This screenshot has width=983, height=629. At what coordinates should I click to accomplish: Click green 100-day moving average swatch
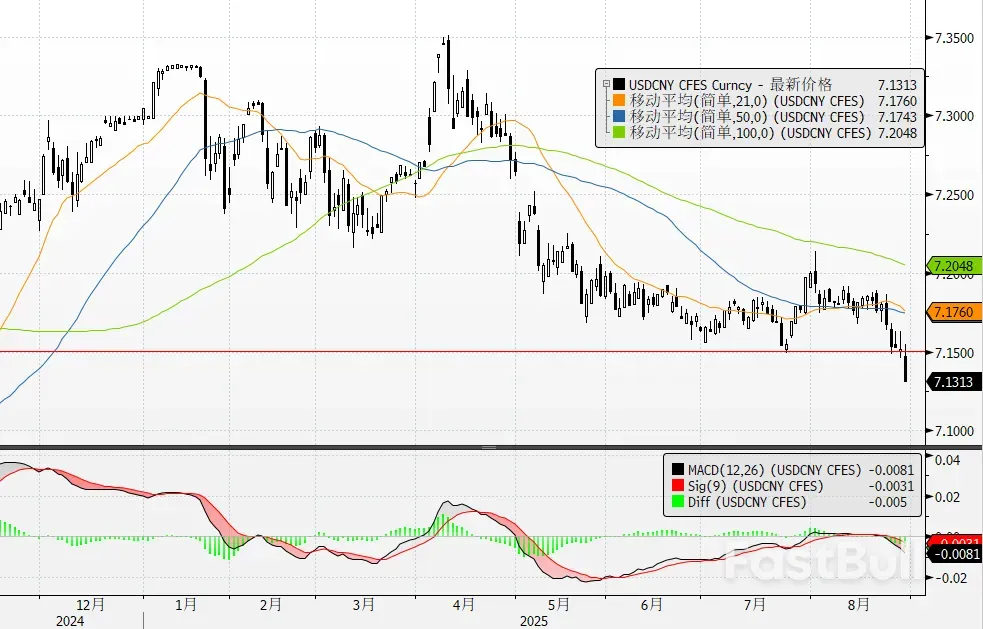click(x=620, y=133)
